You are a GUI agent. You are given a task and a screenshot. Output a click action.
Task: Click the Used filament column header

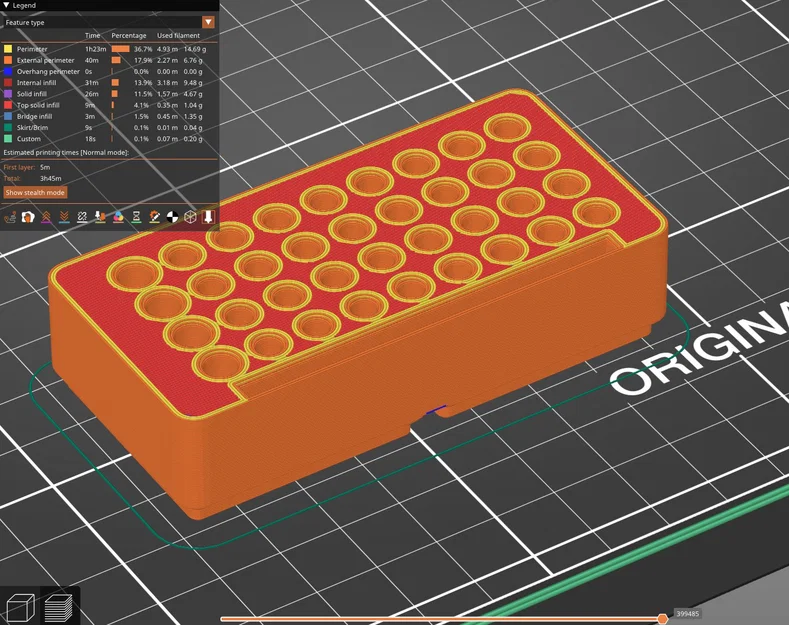(179, 35)
